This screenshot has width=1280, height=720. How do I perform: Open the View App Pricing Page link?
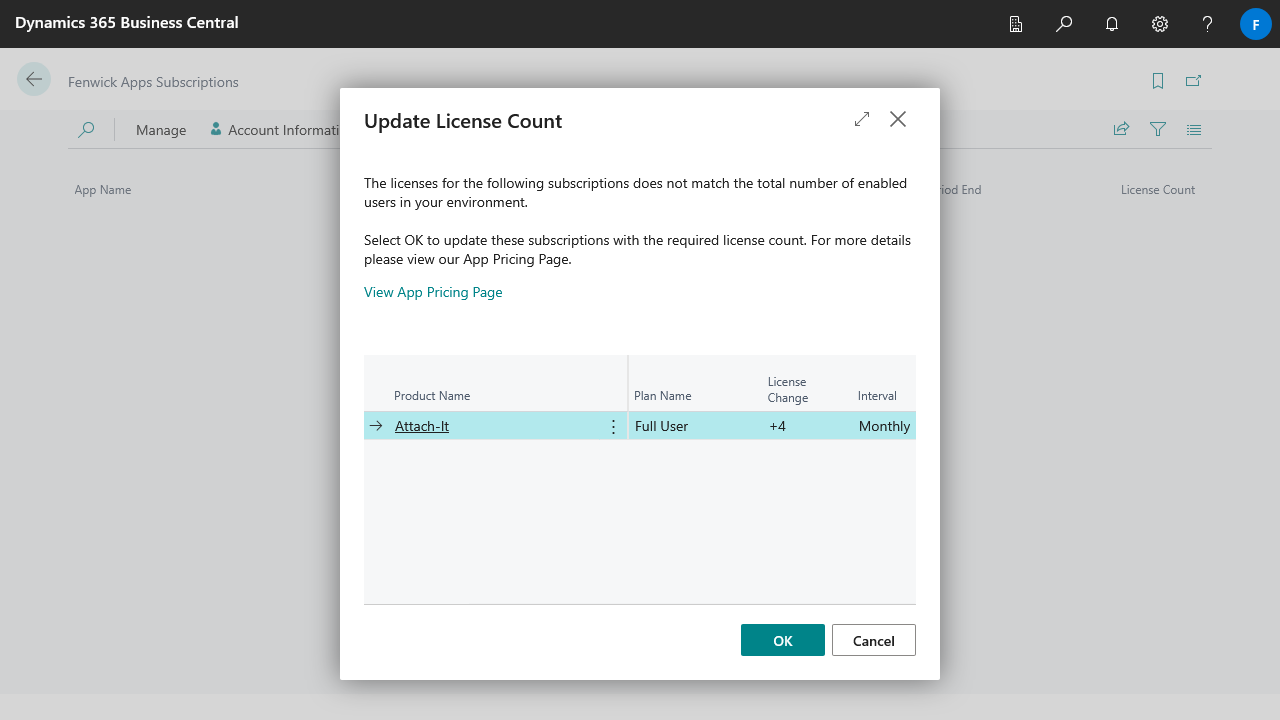click(433, 292)
